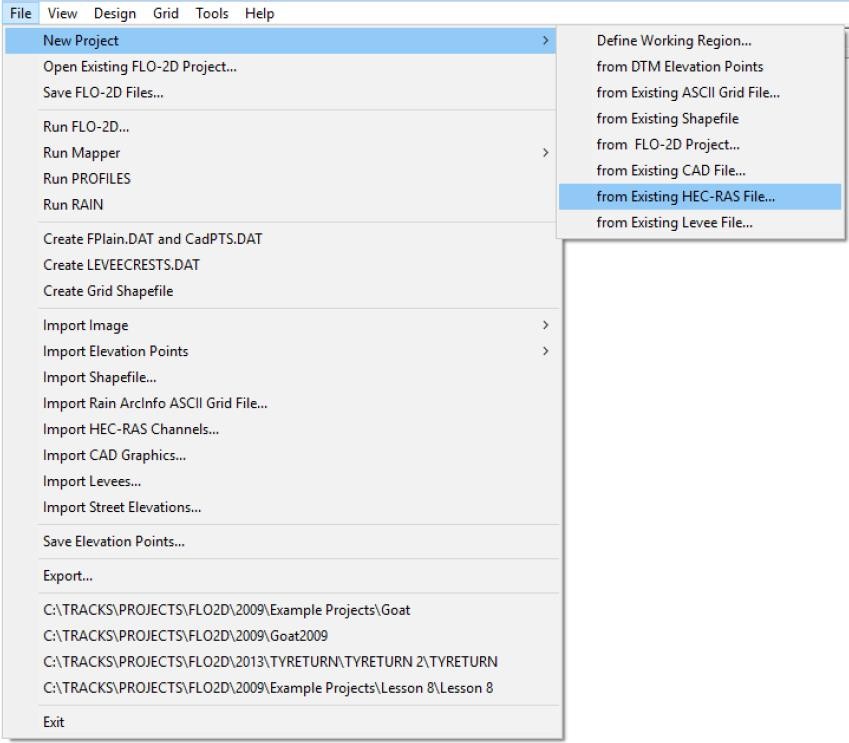Open recent Lesson 8 project path
Screen dimensions: 849x743
point(268,688)
